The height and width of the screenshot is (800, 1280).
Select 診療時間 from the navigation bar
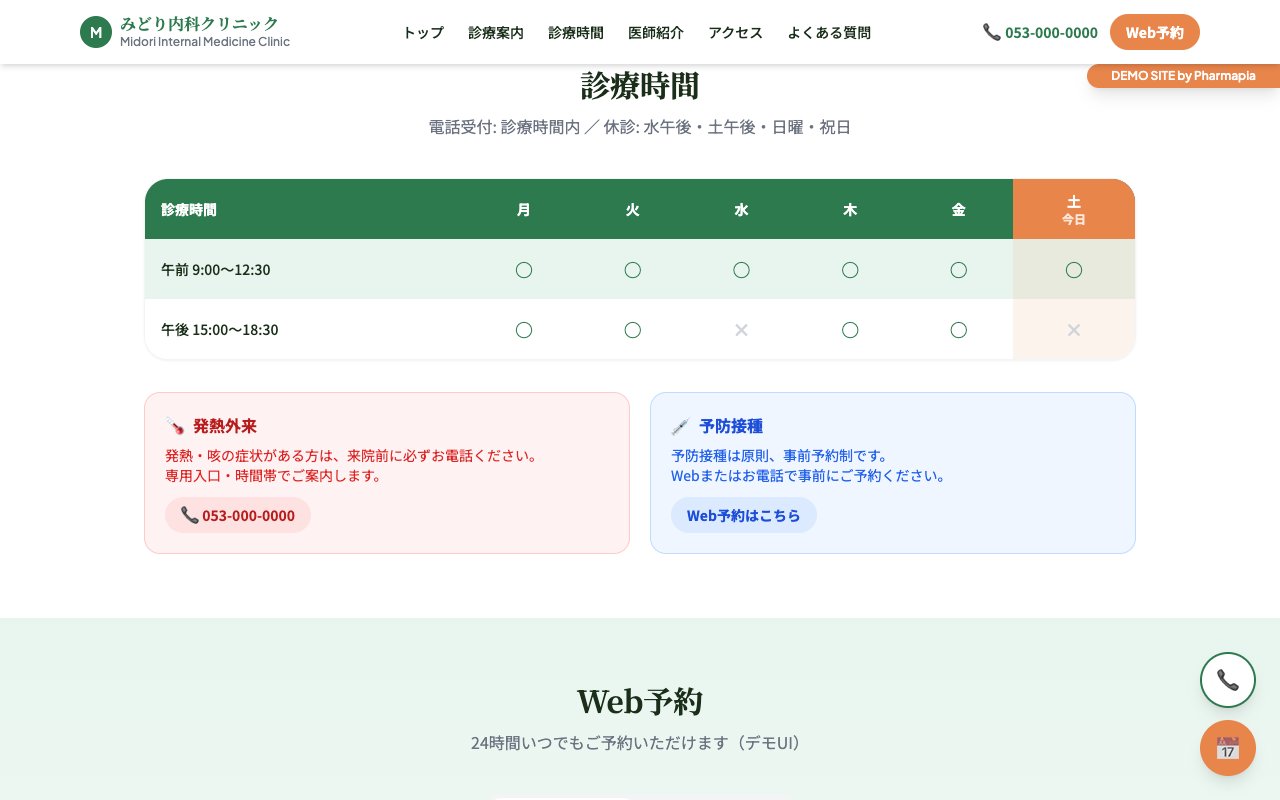(576, 32)
